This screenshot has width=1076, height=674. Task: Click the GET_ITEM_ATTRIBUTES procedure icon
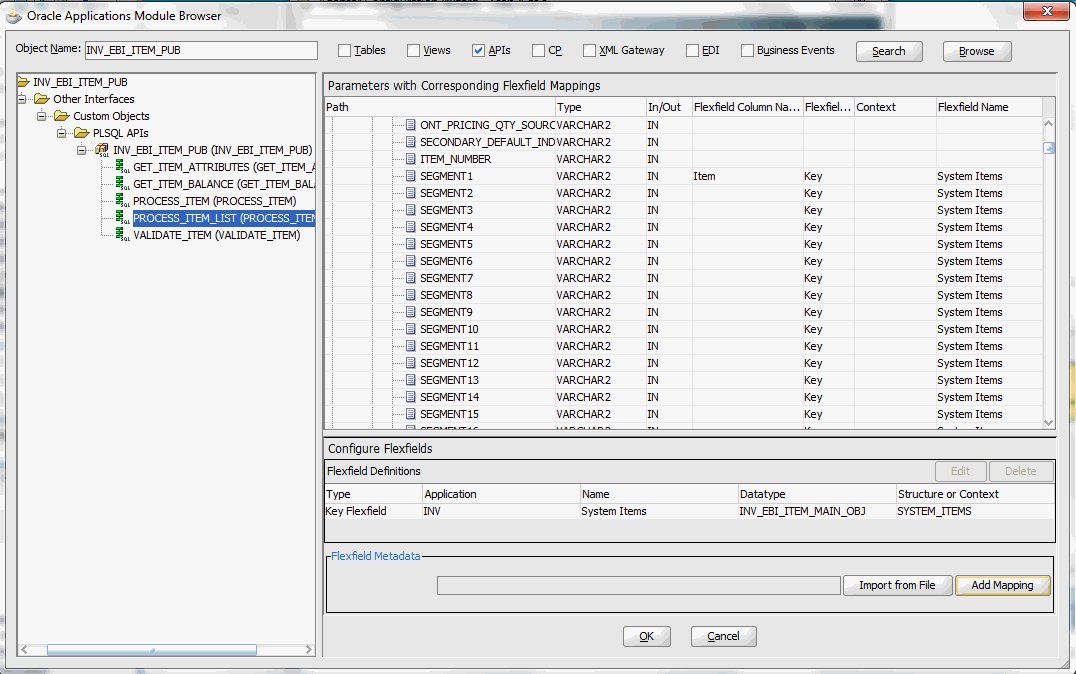pos(122,167)
